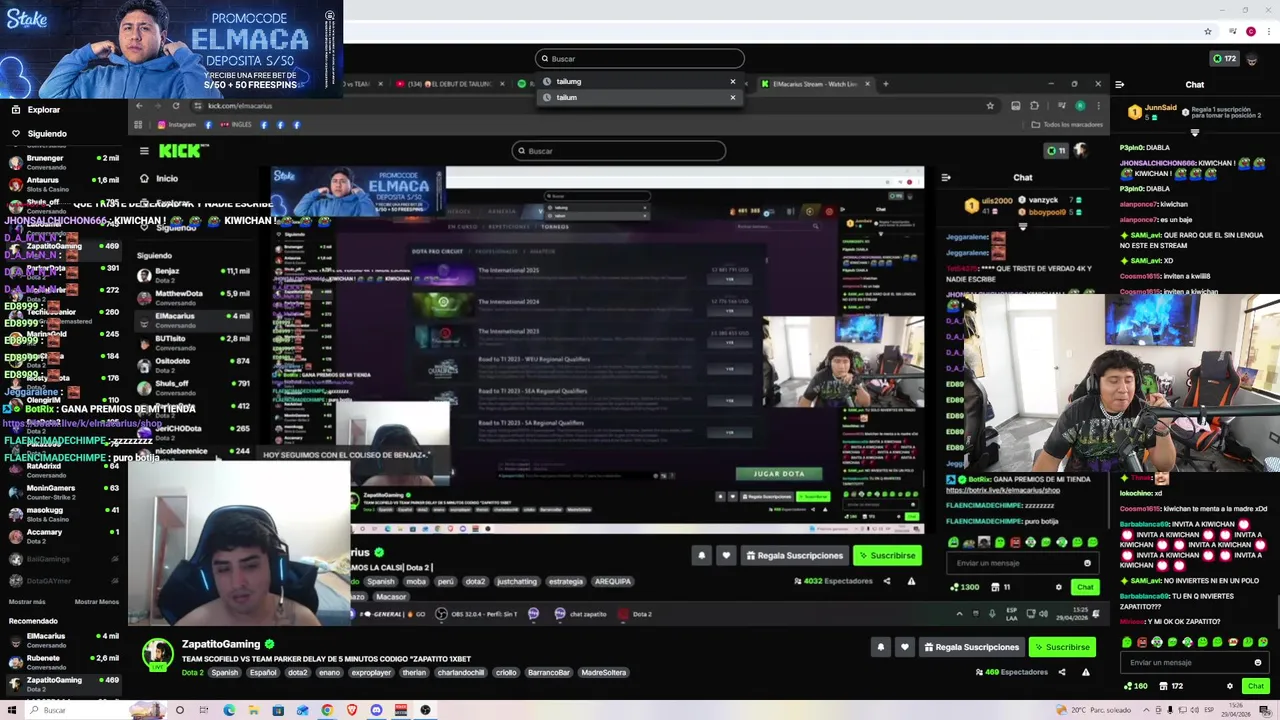The image size is (1280, 720).
Task: Collapse the list with Mostrar Menos
Action: (x=97, y=602)
